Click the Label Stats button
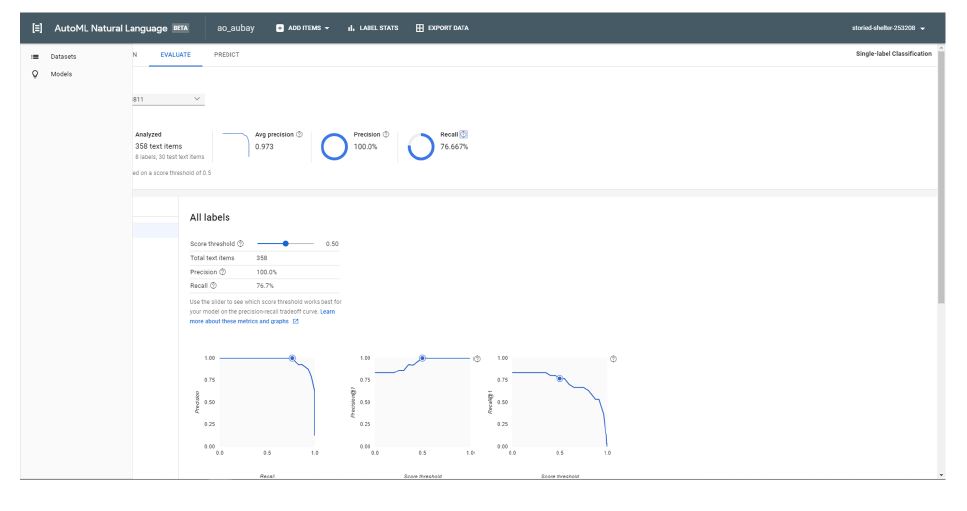The image size is (967, 511). (x=373, y=28)
